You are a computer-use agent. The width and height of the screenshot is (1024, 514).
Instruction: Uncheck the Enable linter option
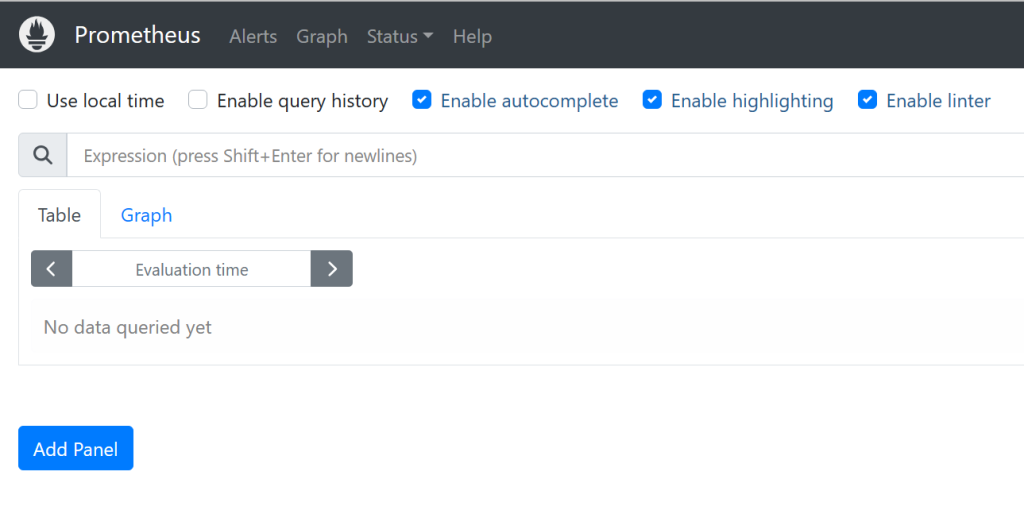[868, 100]
